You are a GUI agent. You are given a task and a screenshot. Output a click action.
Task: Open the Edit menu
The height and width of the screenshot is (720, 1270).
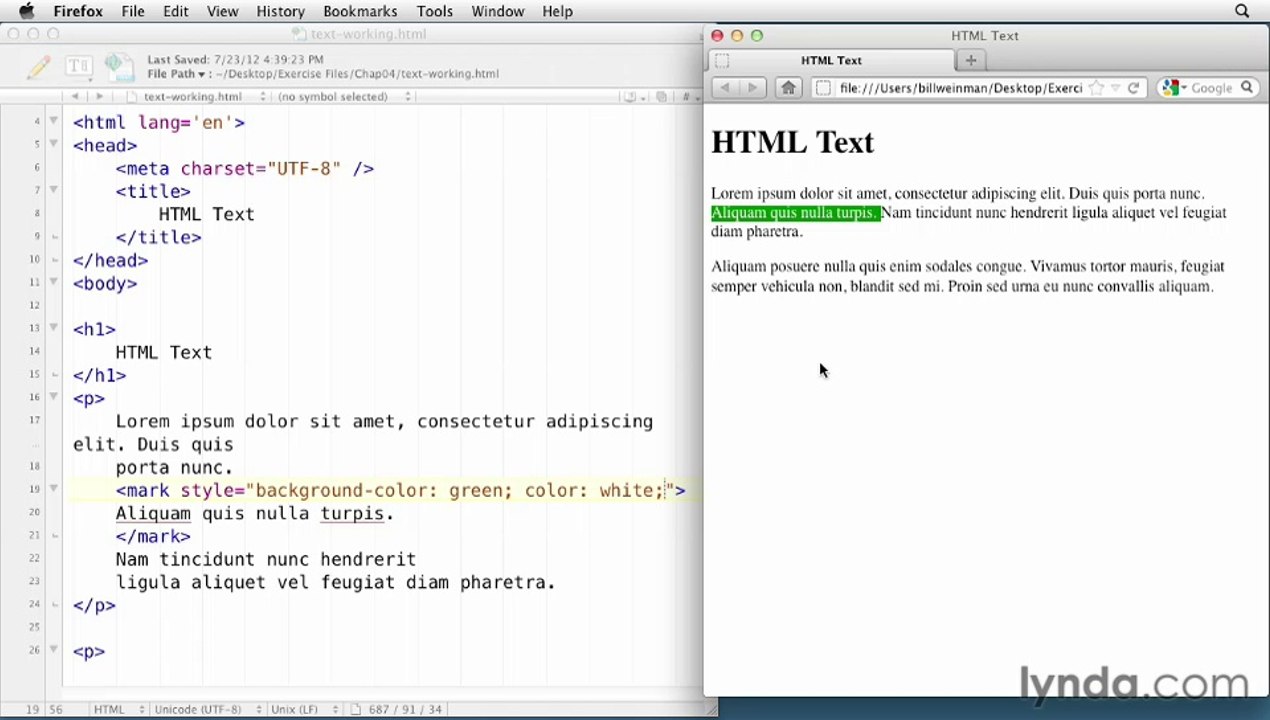tap(176, 11)
